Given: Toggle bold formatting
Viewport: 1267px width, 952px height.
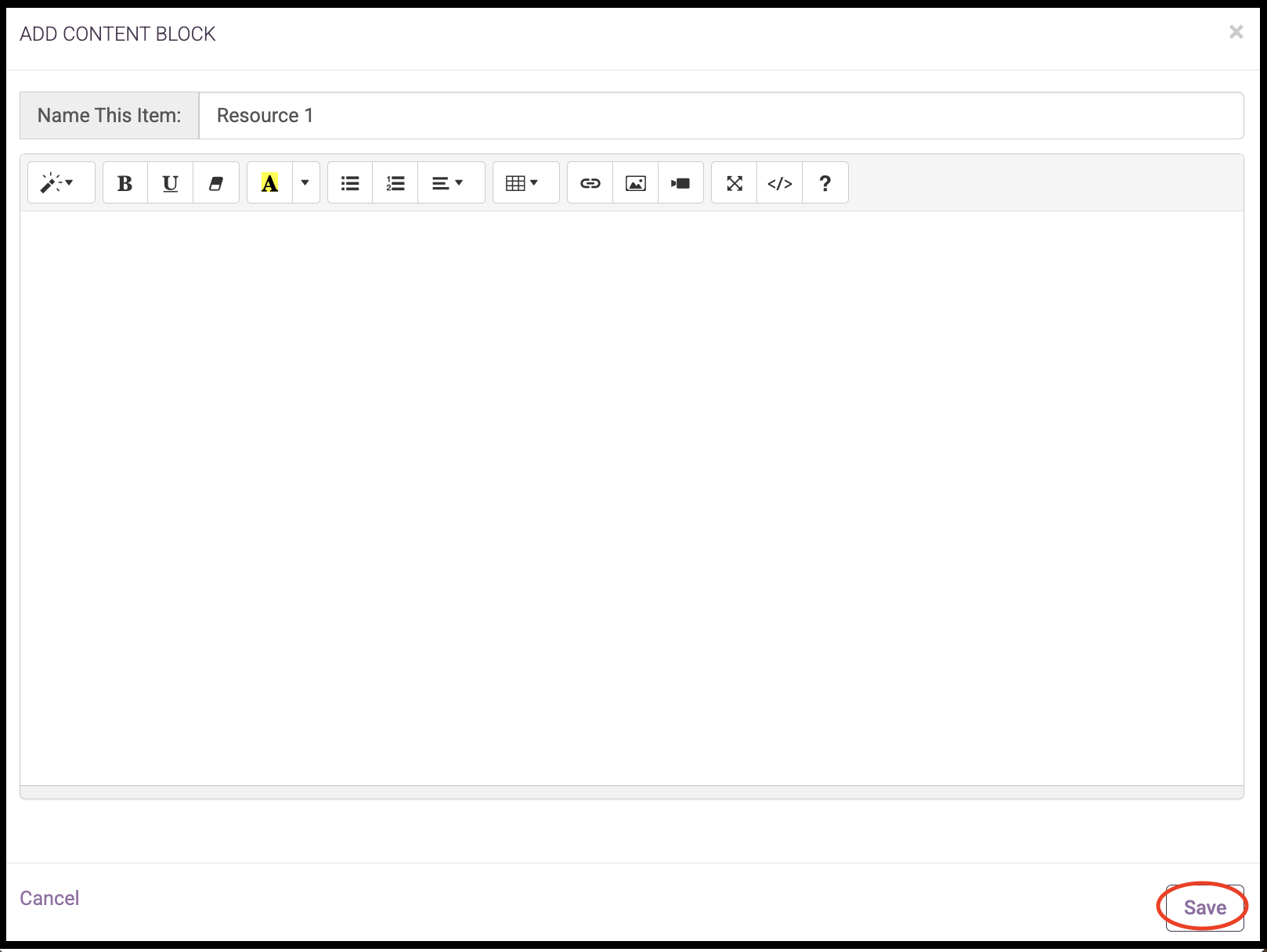Looking at the screenshot, I should pyautogui.click(x=125, y=183).
